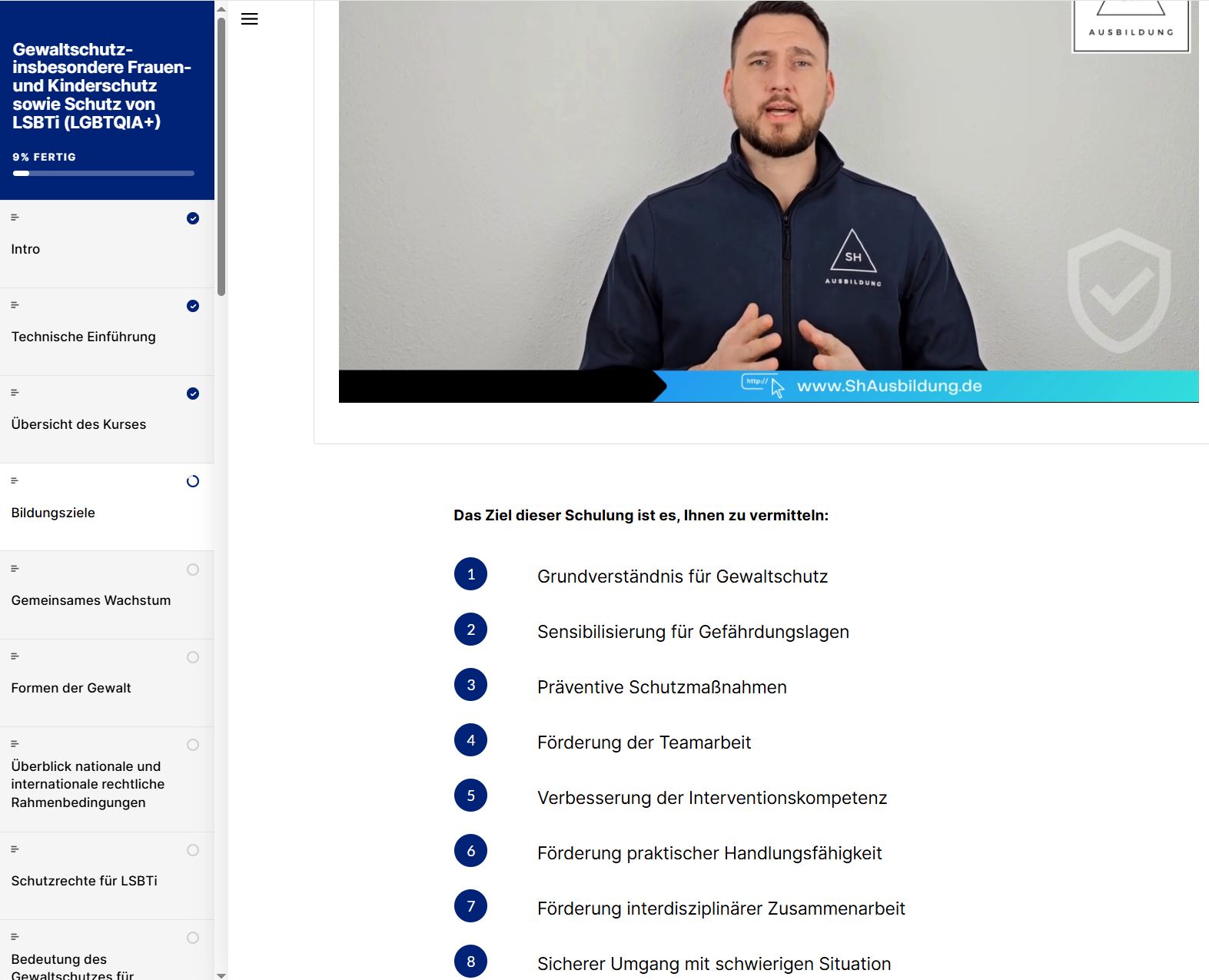Click text Verbesserung der Interventionskompetenz
1209x980 pixels.
[712, 798]
